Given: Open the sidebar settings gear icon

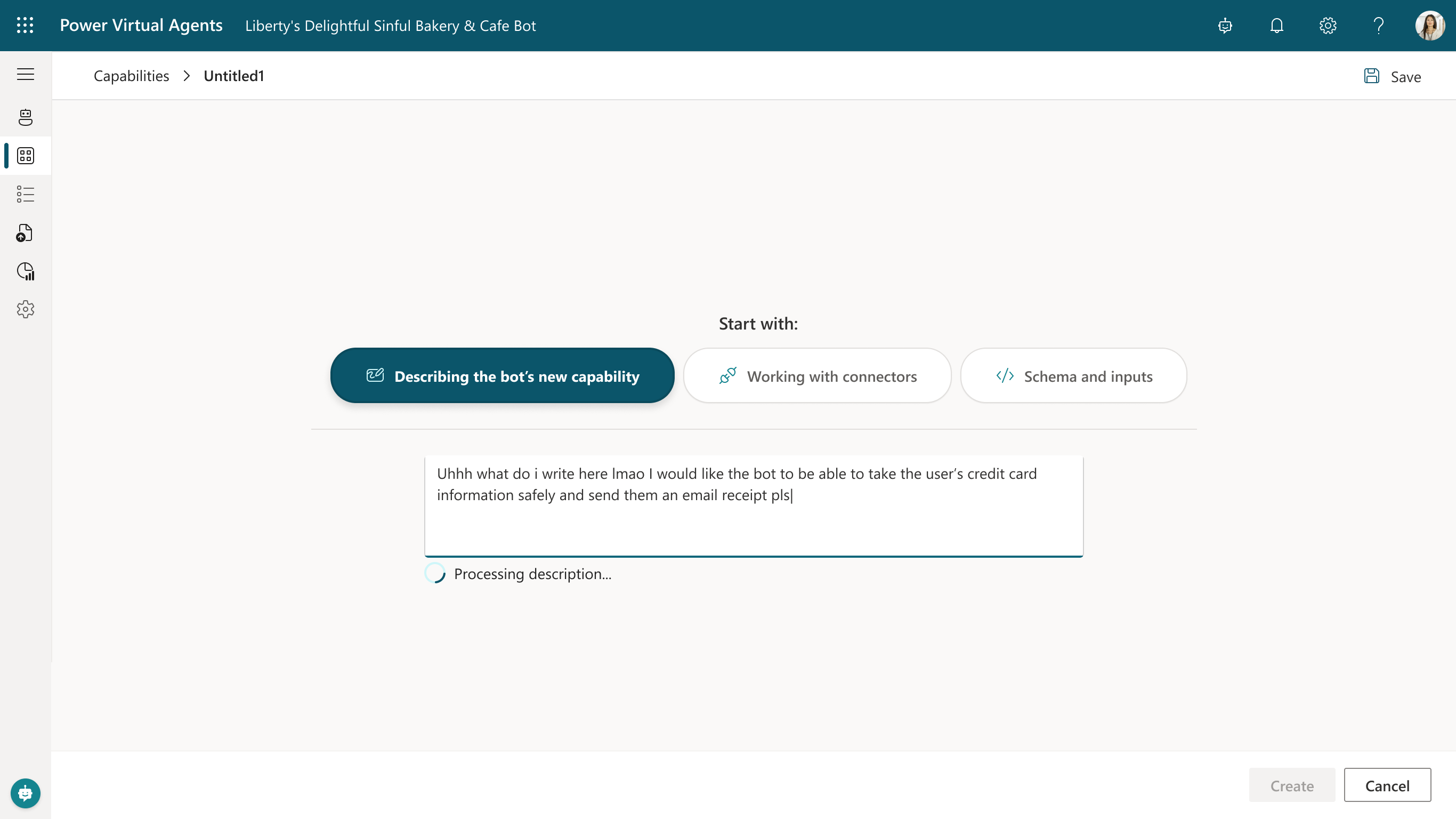Looking at the screenshot, I should click(x=26, y=309).
